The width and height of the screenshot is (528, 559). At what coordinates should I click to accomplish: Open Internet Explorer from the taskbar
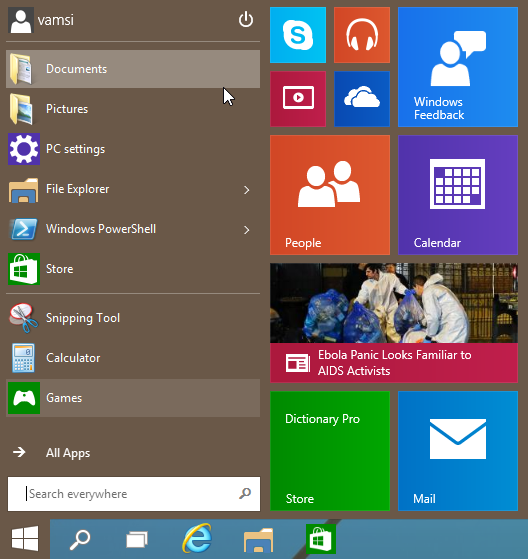pos(197,538)
